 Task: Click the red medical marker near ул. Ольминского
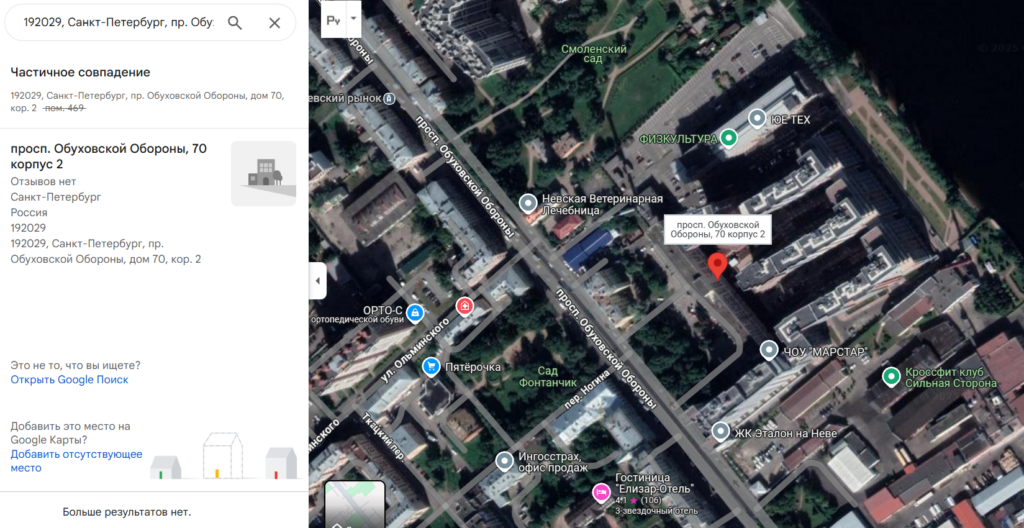point(464,305)
